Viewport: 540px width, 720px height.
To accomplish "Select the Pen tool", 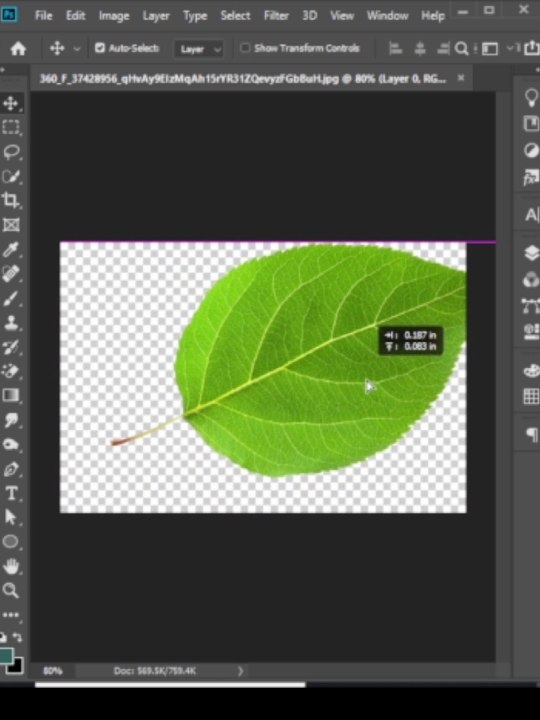I will click(x=11, y=469).
